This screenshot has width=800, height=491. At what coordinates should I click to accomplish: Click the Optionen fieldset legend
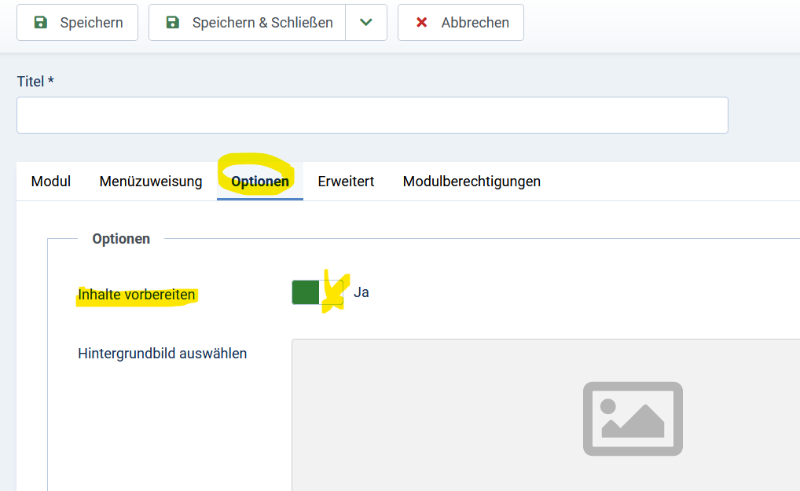[121, 239]
